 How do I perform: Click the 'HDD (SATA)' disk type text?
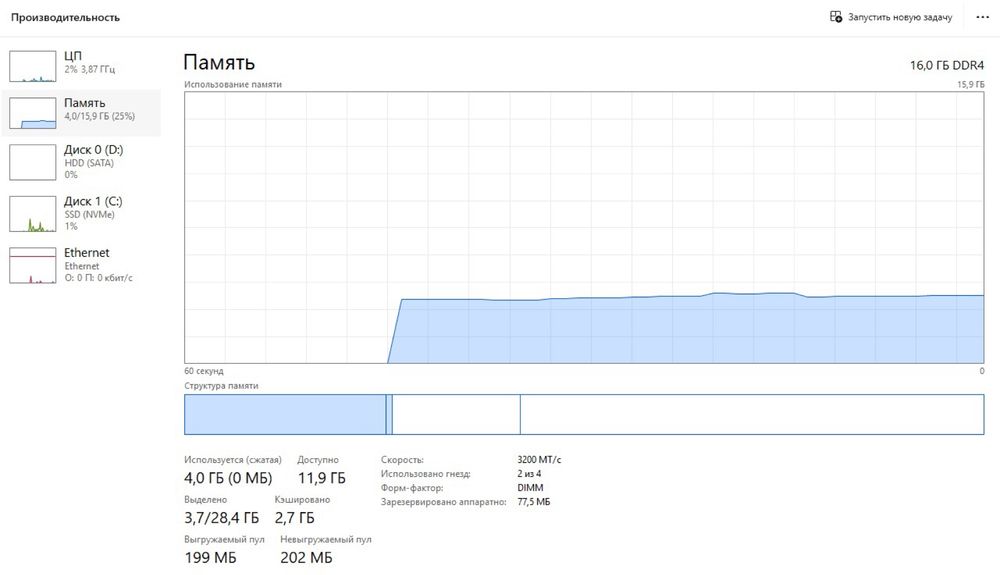tap(89, 163)
